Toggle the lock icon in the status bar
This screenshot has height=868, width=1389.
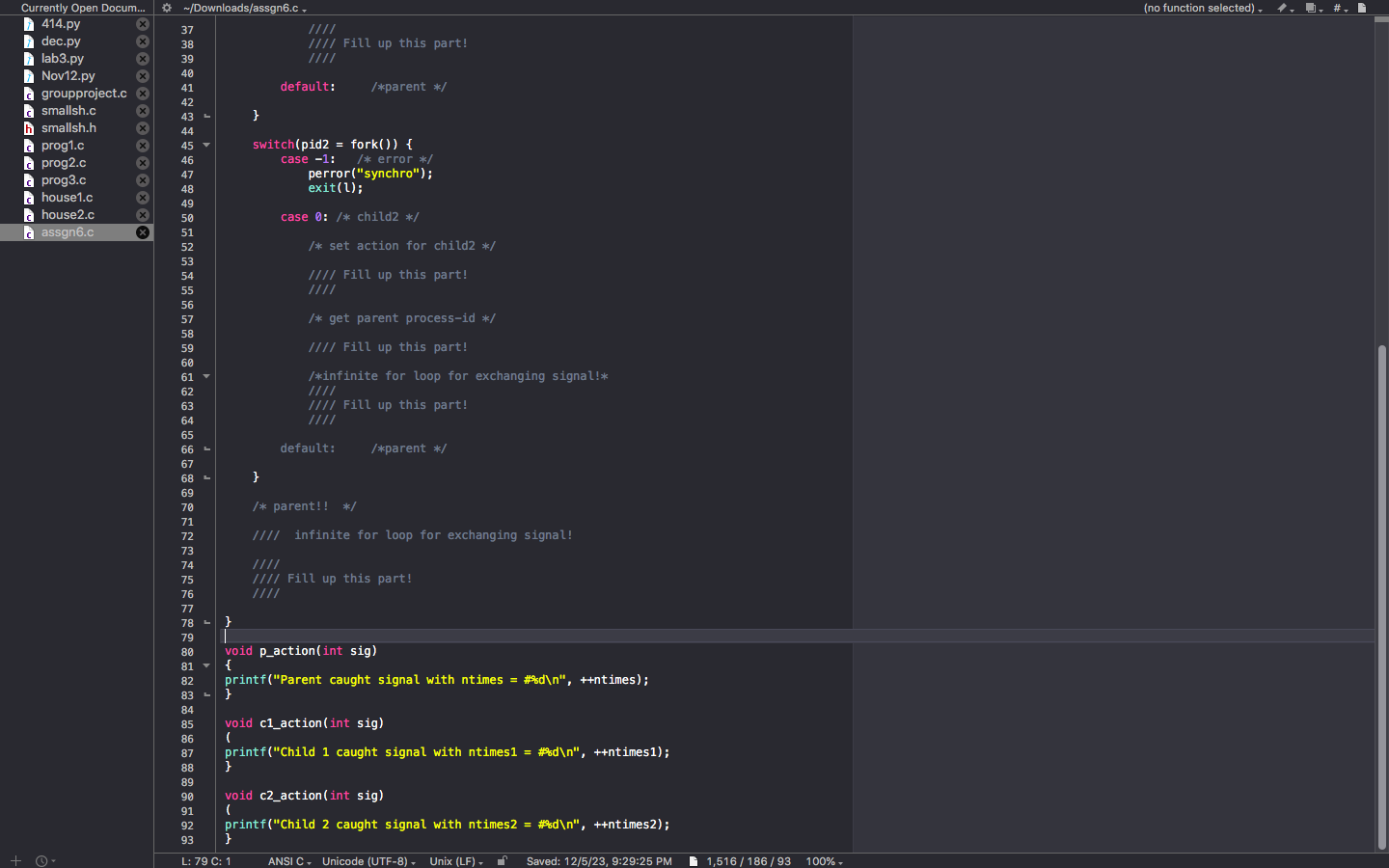point(503,860)
